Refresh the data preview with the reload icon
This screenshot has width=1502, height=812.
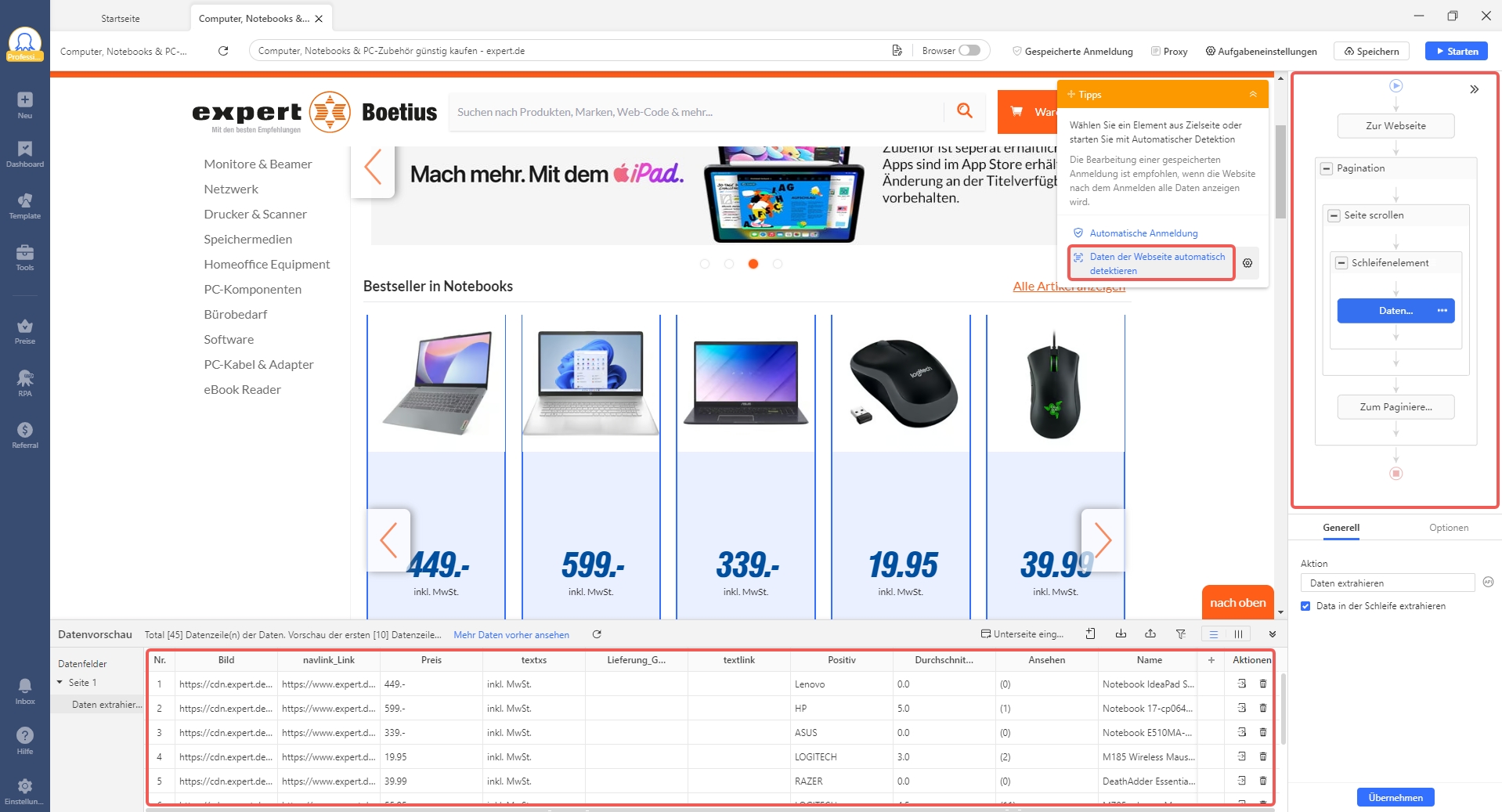click(x=597, y=634)
